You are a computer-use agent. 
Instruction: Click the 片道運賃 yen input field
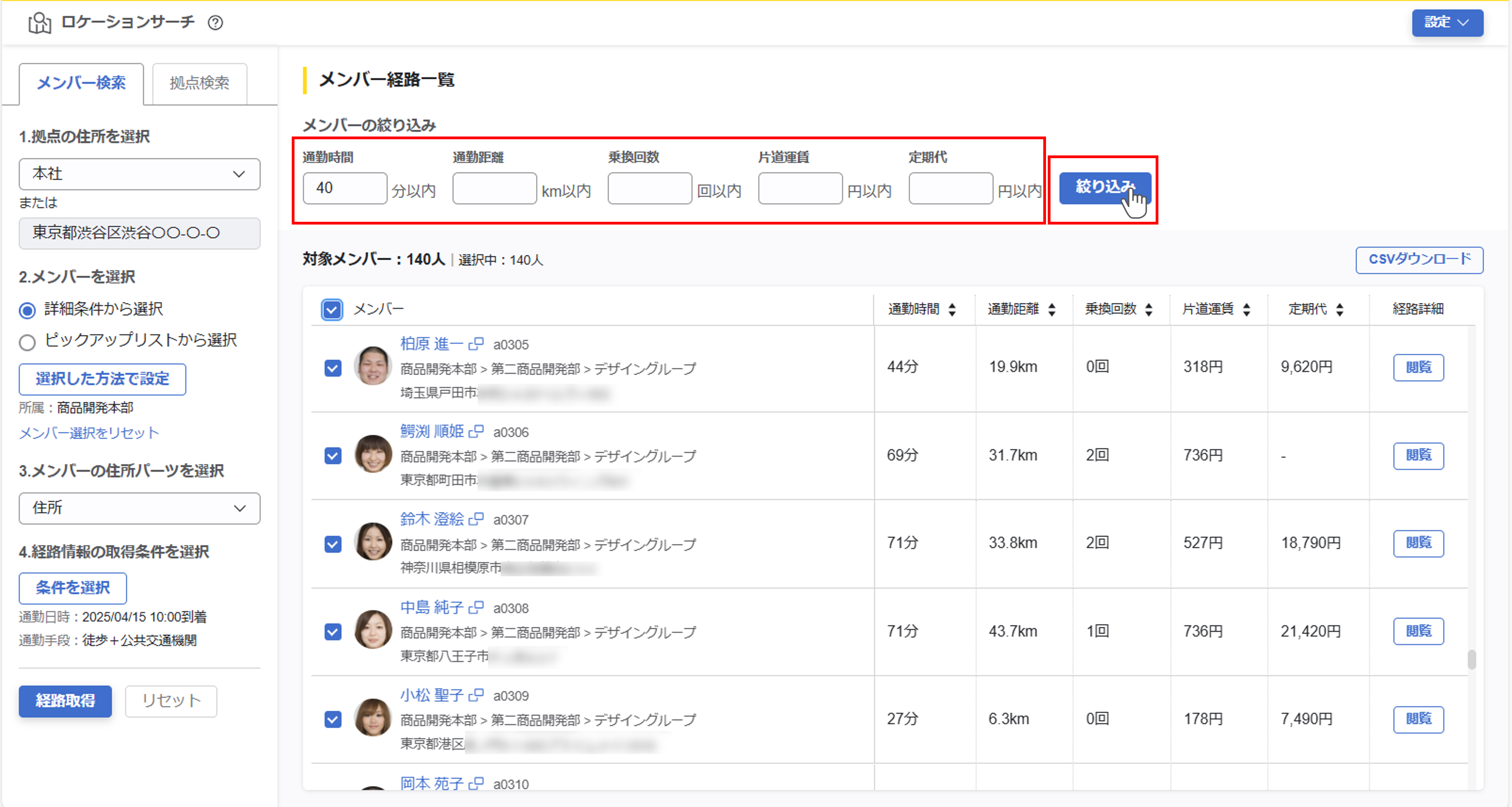801,188
